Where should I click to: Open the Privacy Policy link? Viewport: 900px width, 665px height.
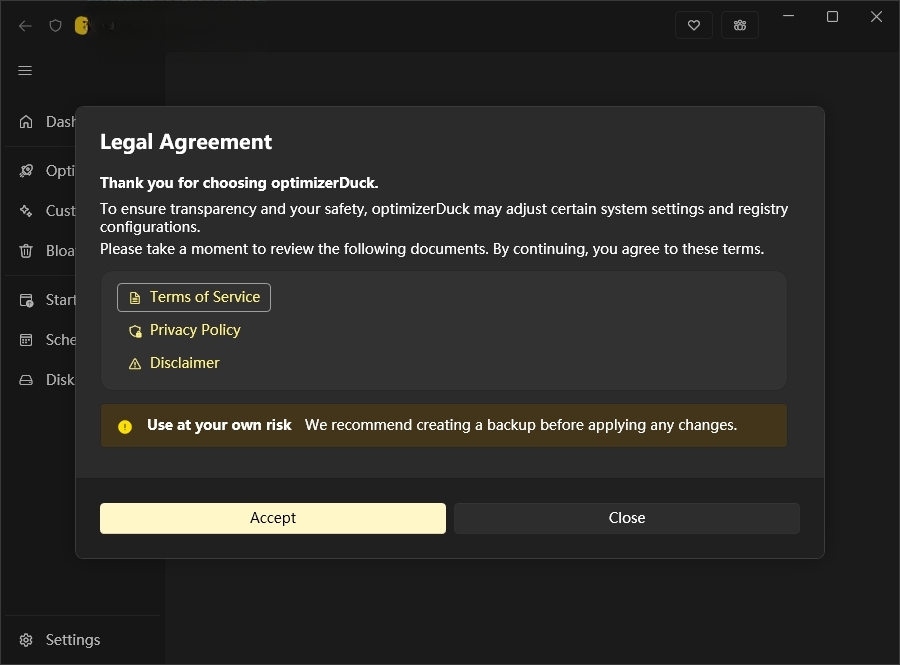(185, 330)
